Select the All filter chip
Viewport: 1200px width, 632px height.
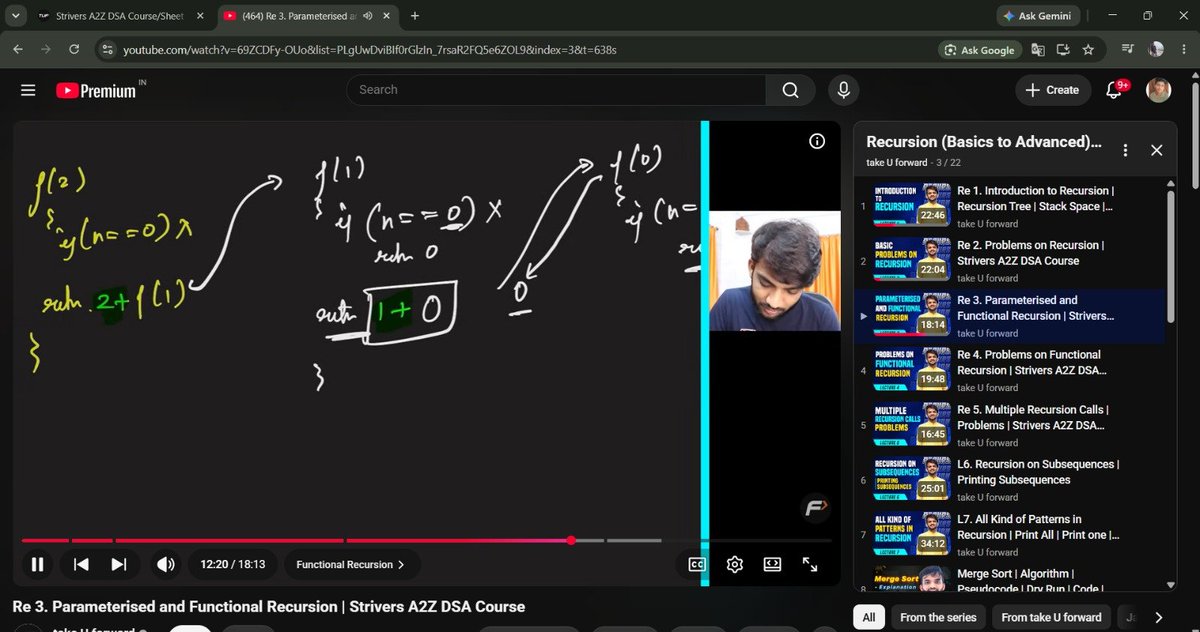click(868, 617)
